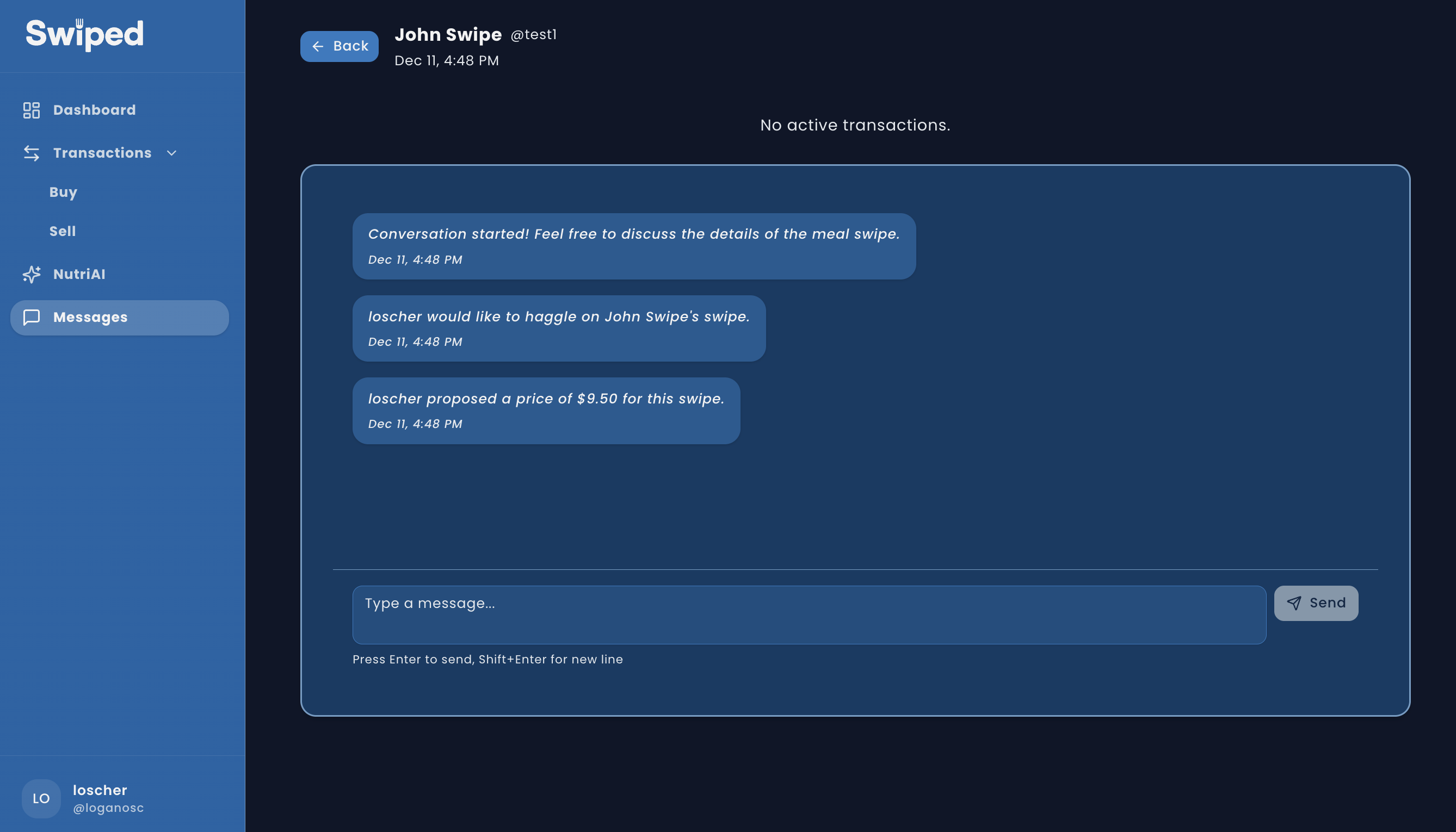Image resolution: width=1456 pixels, height=832 pixels.
Task: Go back using the Back button
Action: 339,46
